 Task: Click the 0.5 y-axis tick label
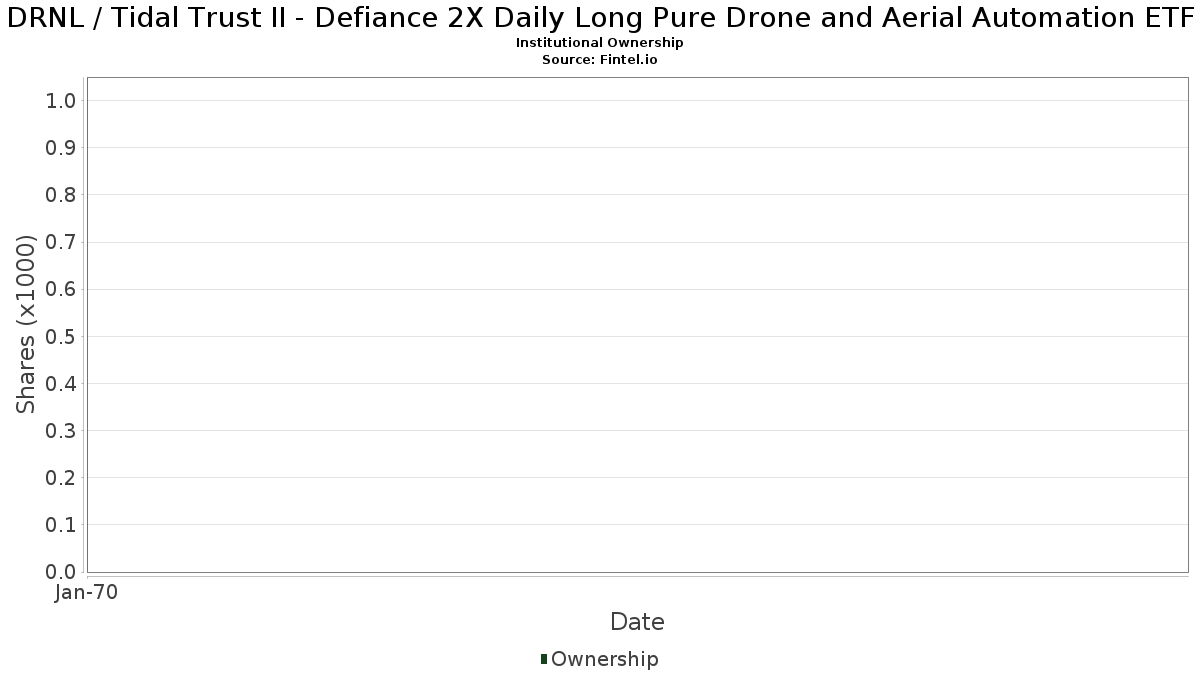coord(62,336)
